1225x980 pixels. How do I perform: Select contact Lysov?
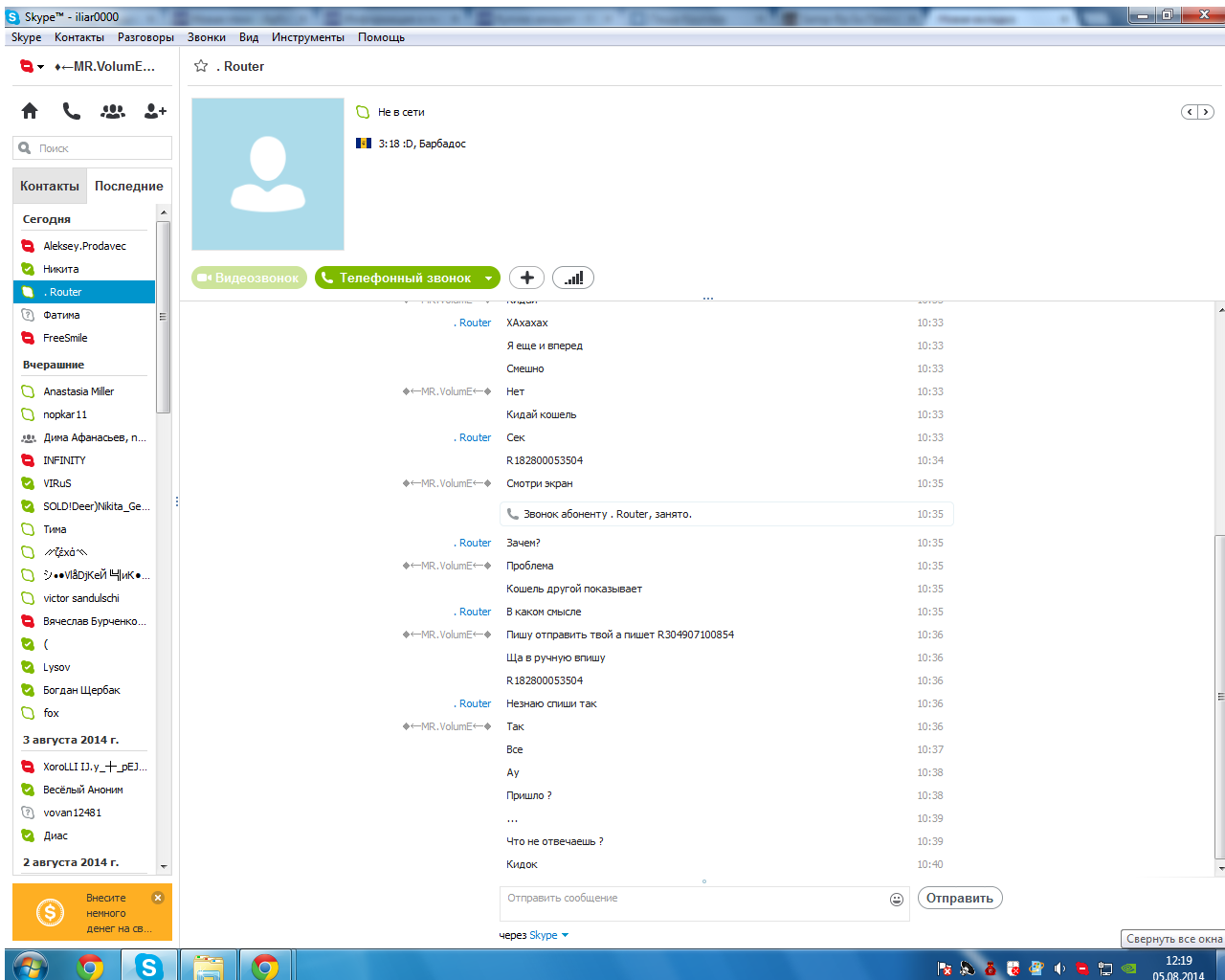tap(84, 667)
